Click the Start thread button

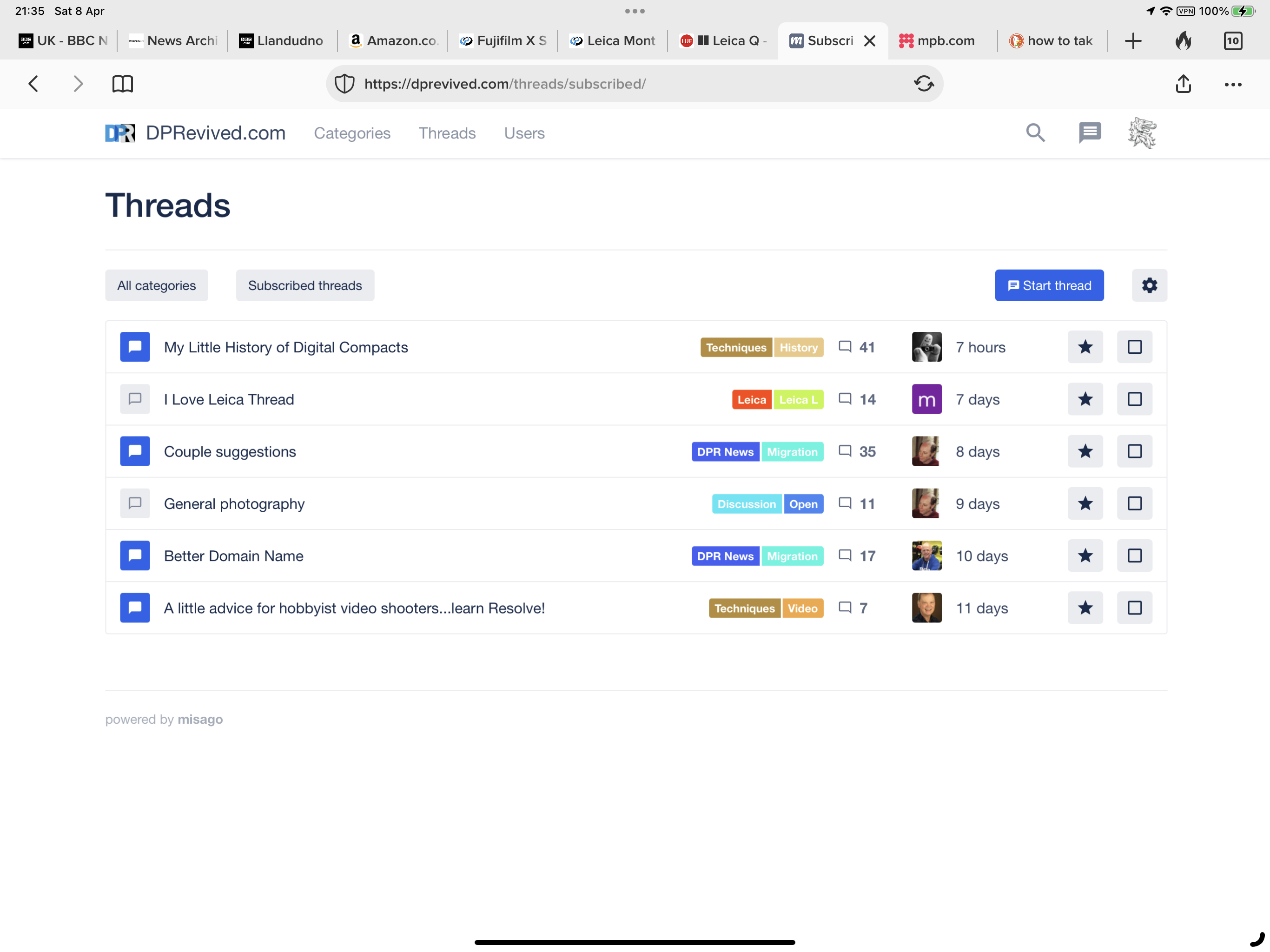(1048, 285)
